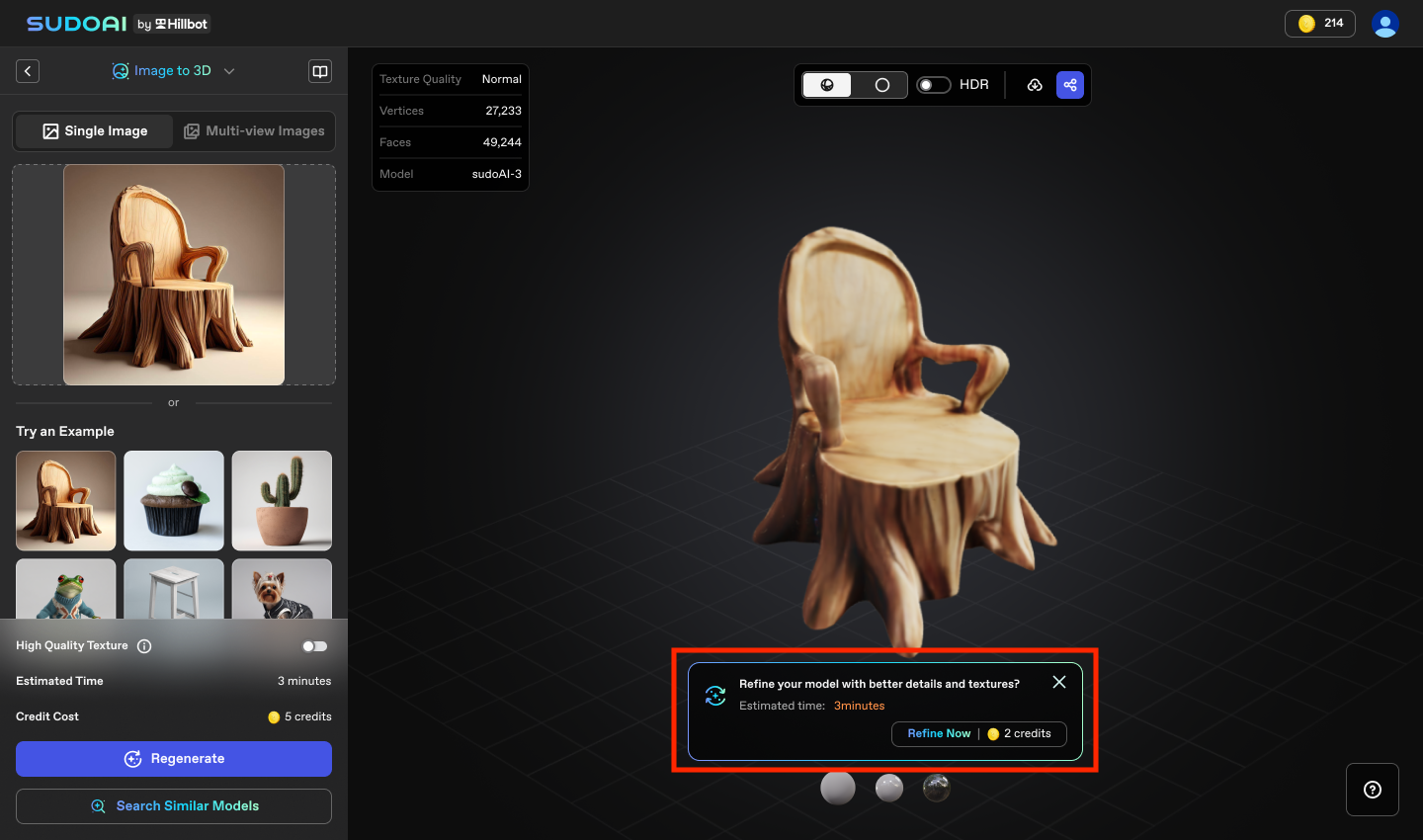Click the back arrow button in sidebar
Screen dimensions: 1423x840
coord(28,71)
